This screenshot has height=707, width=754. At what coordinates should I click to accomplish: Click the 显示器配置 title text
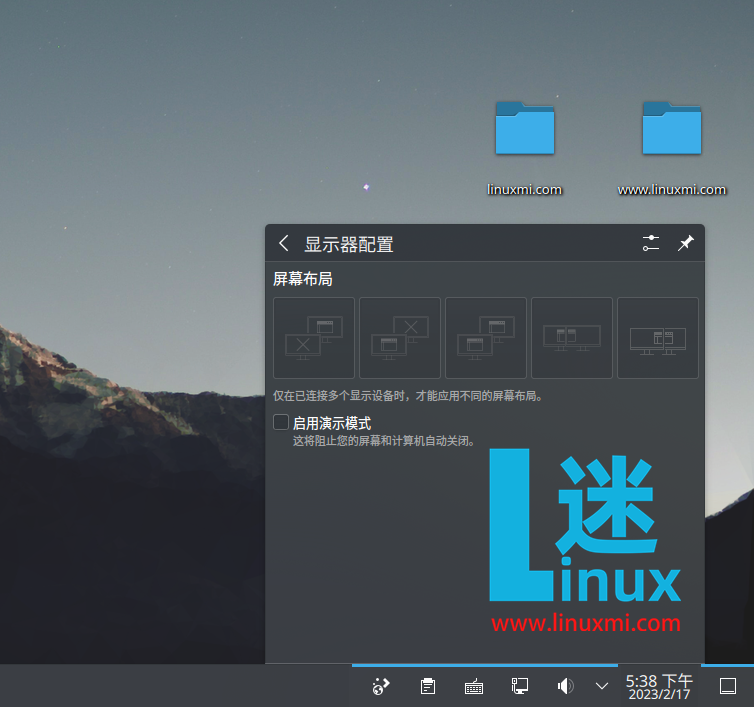tap(349, 244)
